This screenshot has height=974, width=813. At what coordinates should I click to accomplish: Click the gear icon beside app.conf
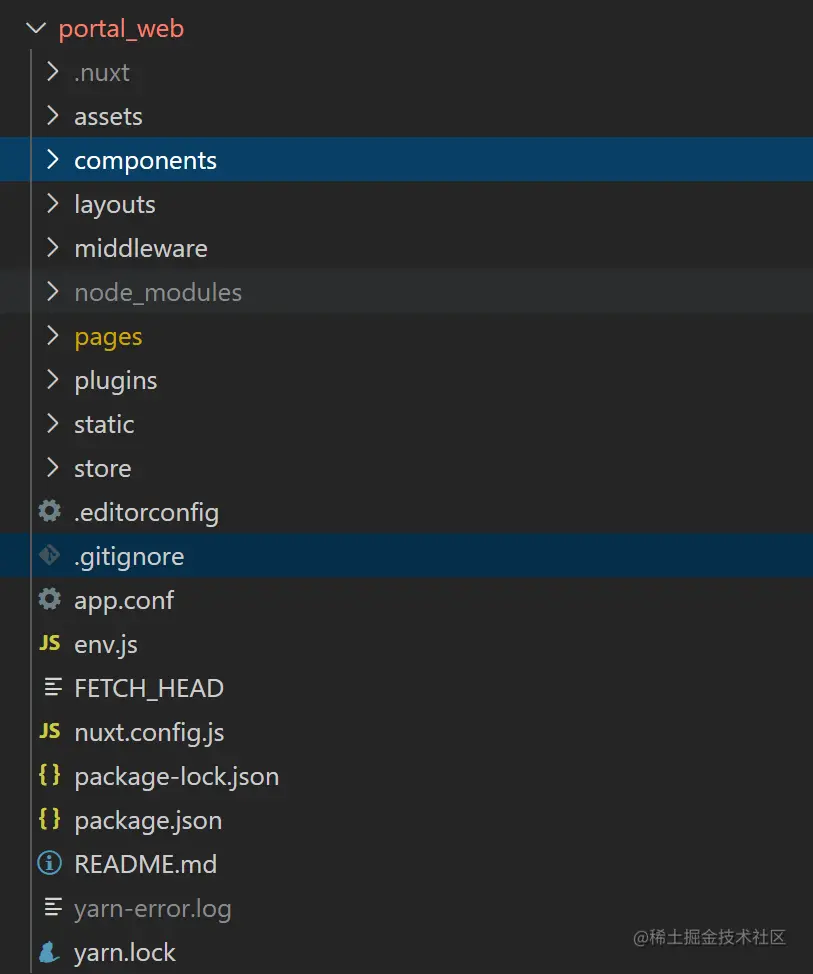point(49,600)
